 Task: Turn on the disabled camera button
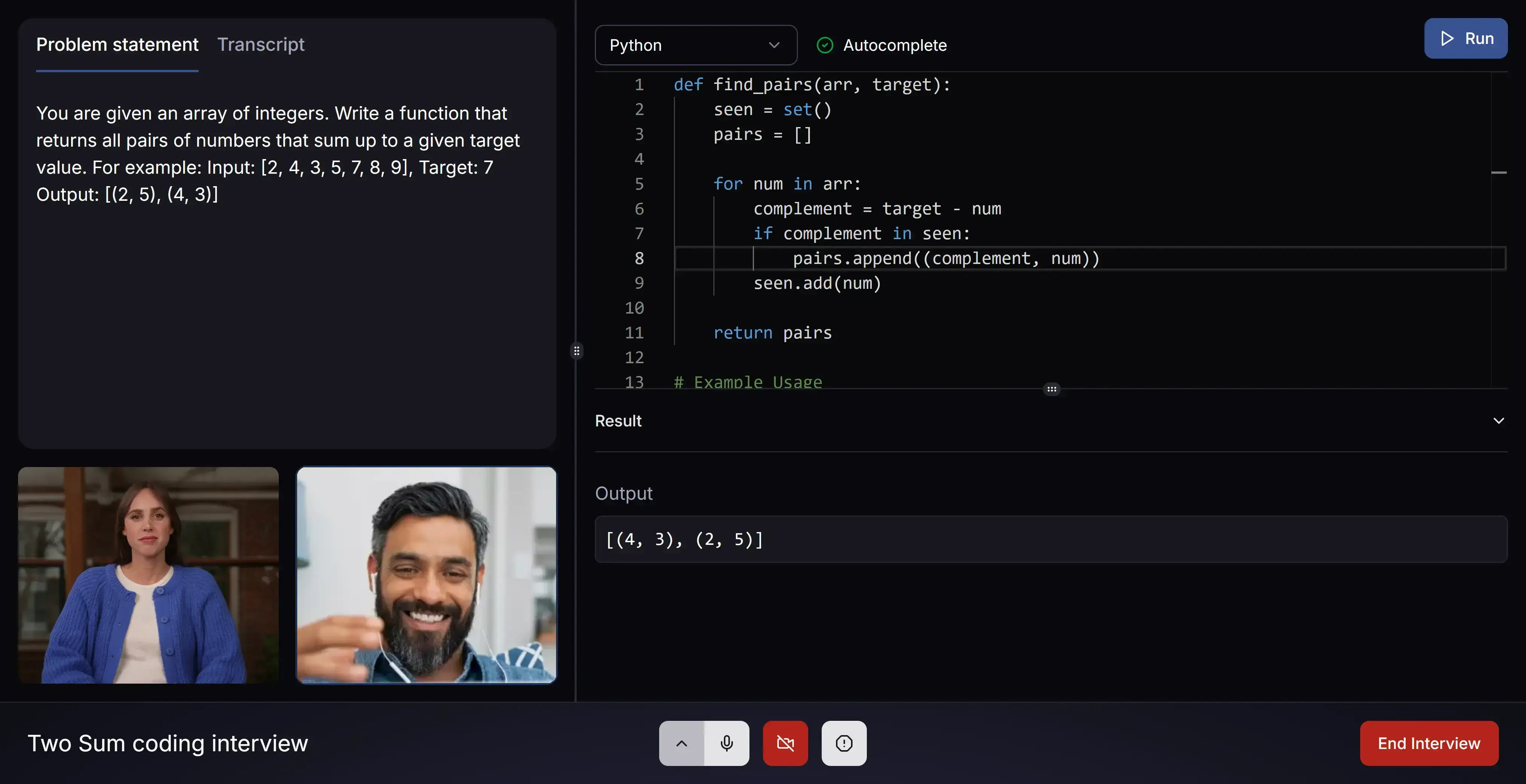785,743
